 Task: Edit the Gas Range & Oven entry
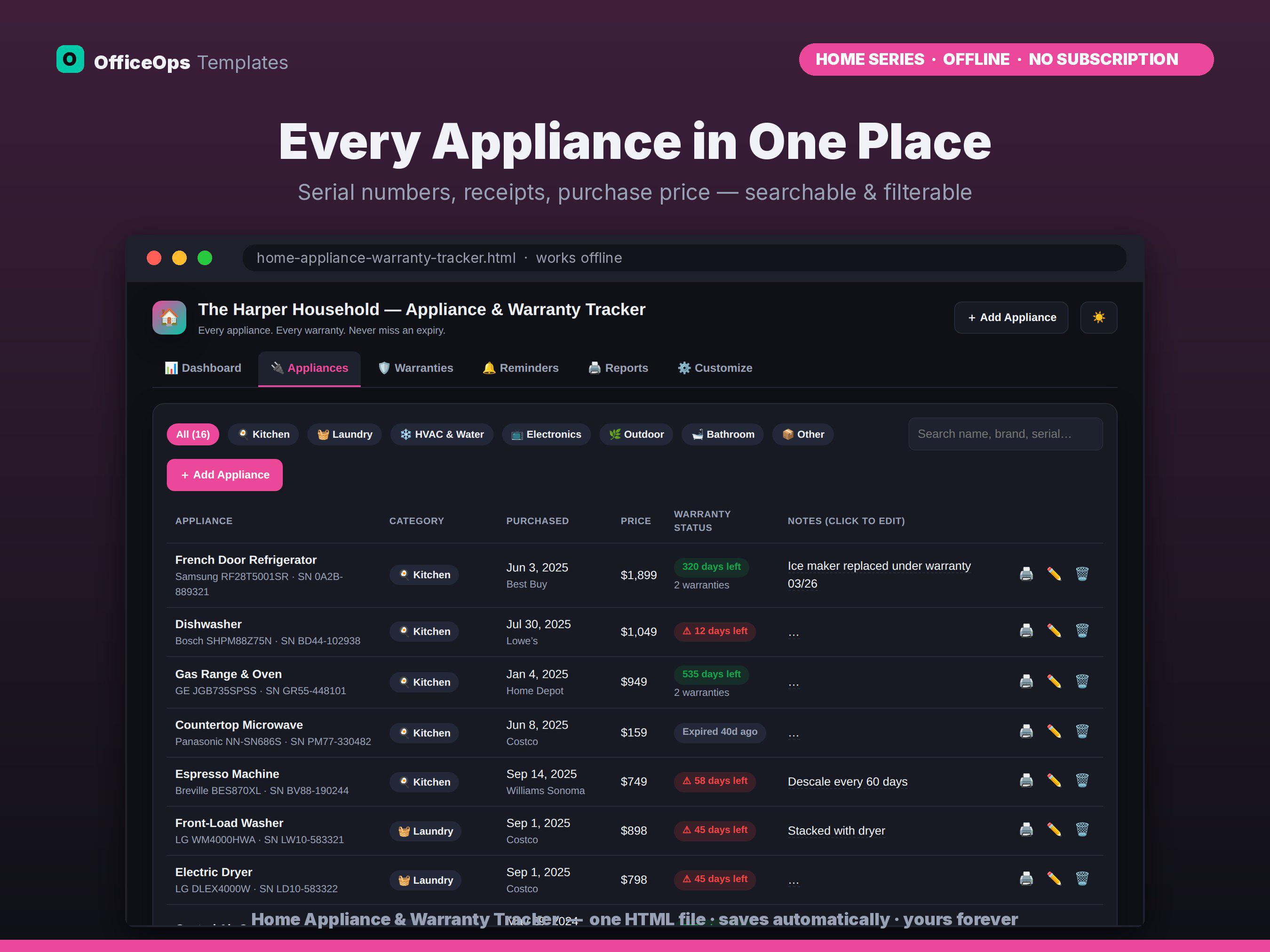point(1054,681)
